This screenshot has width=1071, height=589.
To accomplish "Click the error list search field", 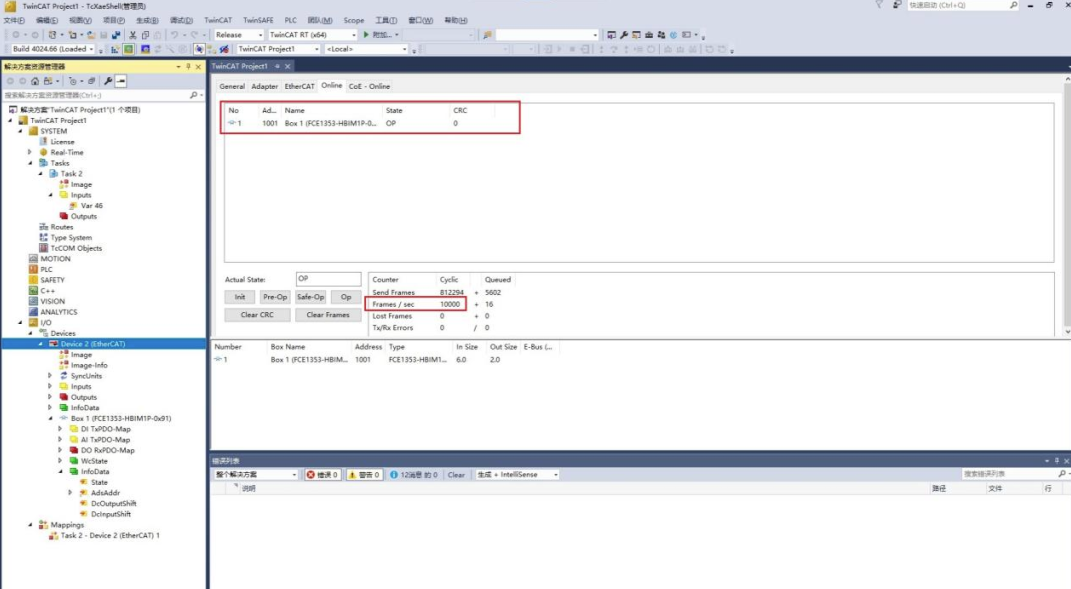I will pos(1010,474).
